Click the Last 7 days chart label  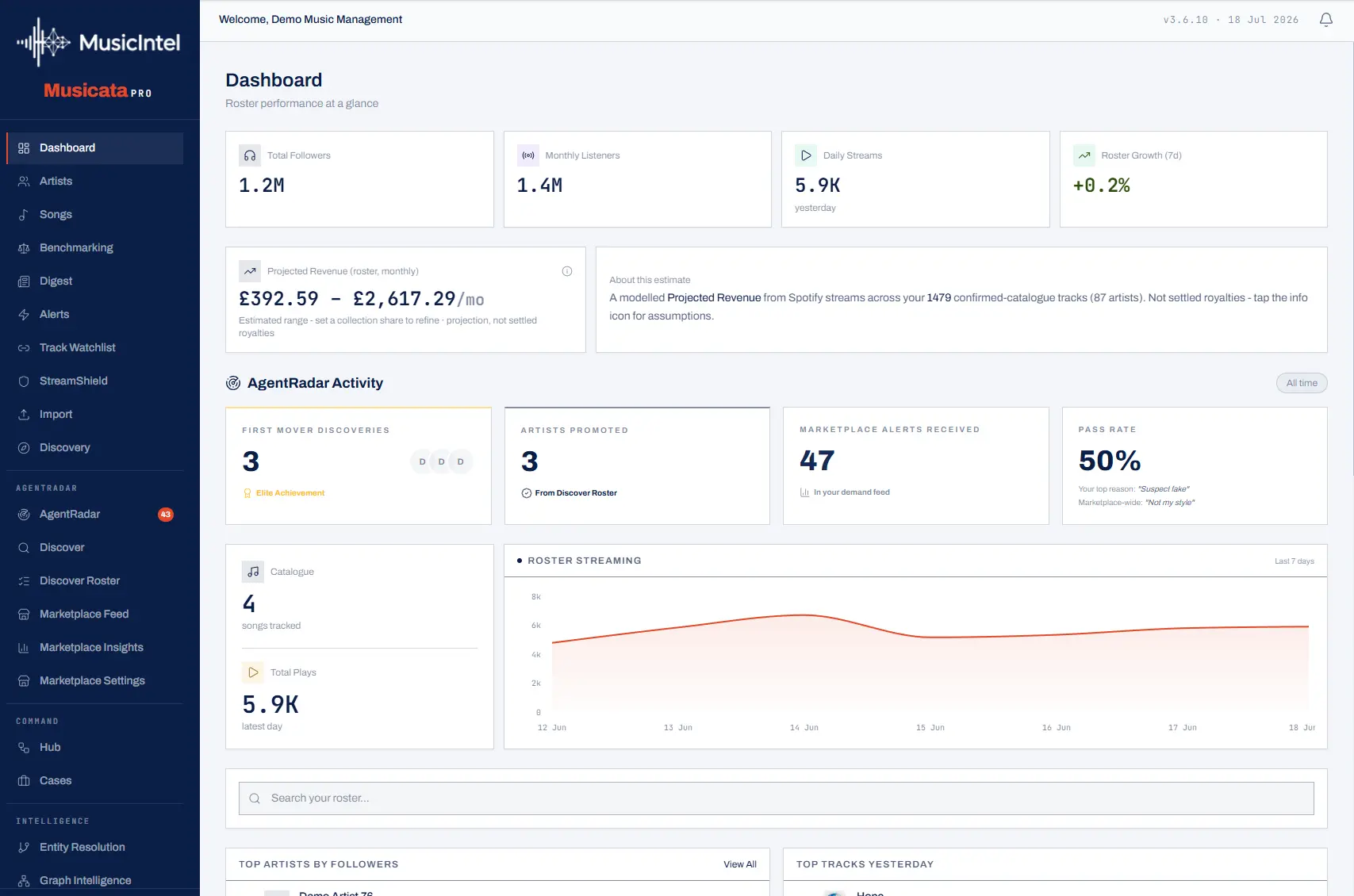click(1295, 561)
